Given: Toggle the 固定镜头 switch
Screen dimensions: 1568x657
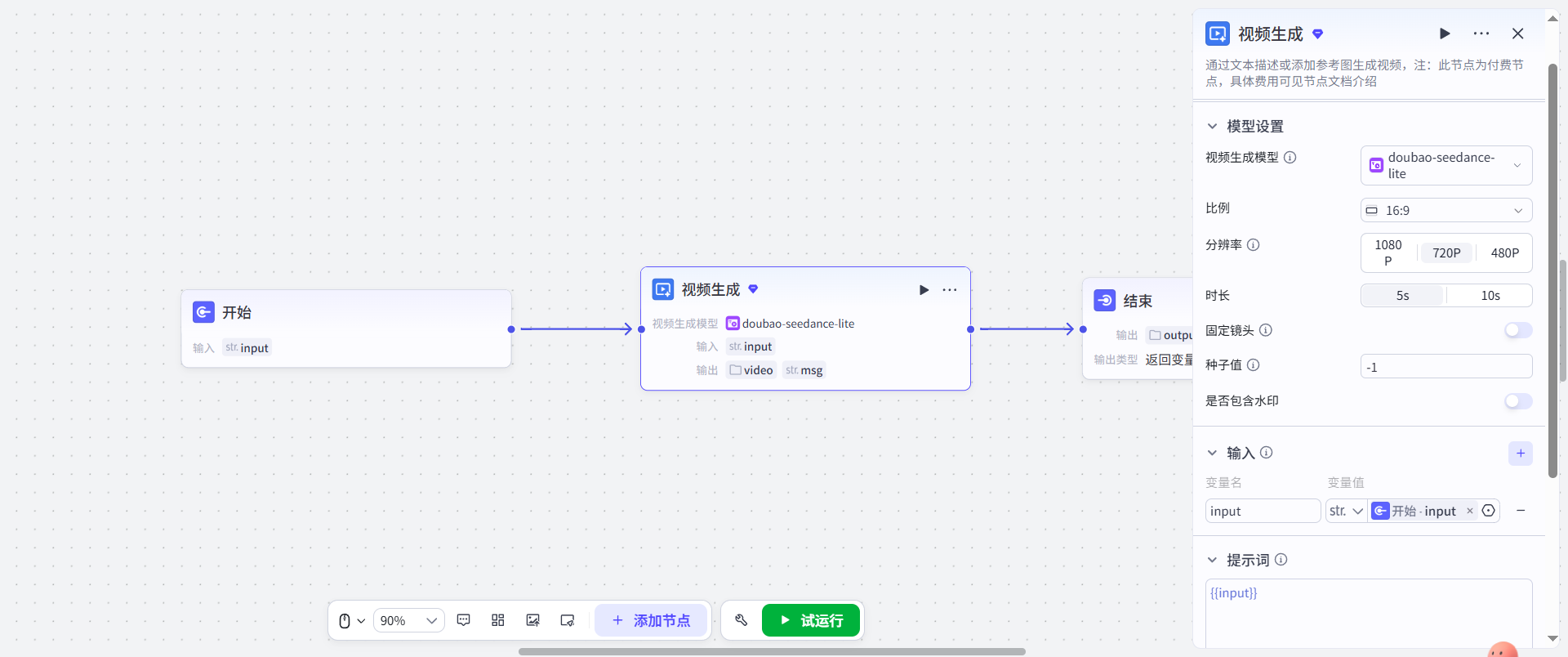Looking at the screenshot, I should click(x=1518, y=330).
